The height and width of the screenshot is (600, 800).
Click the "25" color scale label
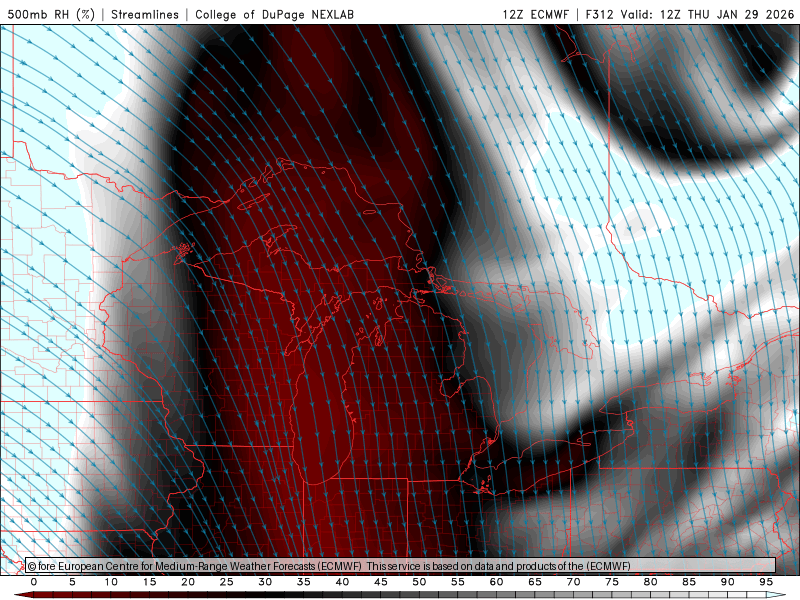(227, 582)
